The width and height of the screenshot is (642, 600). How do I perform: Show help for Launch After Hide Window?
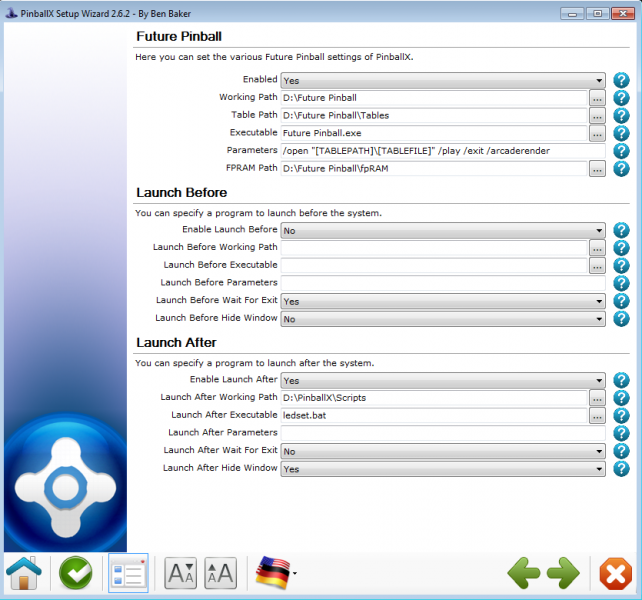(x=621, y=469)
